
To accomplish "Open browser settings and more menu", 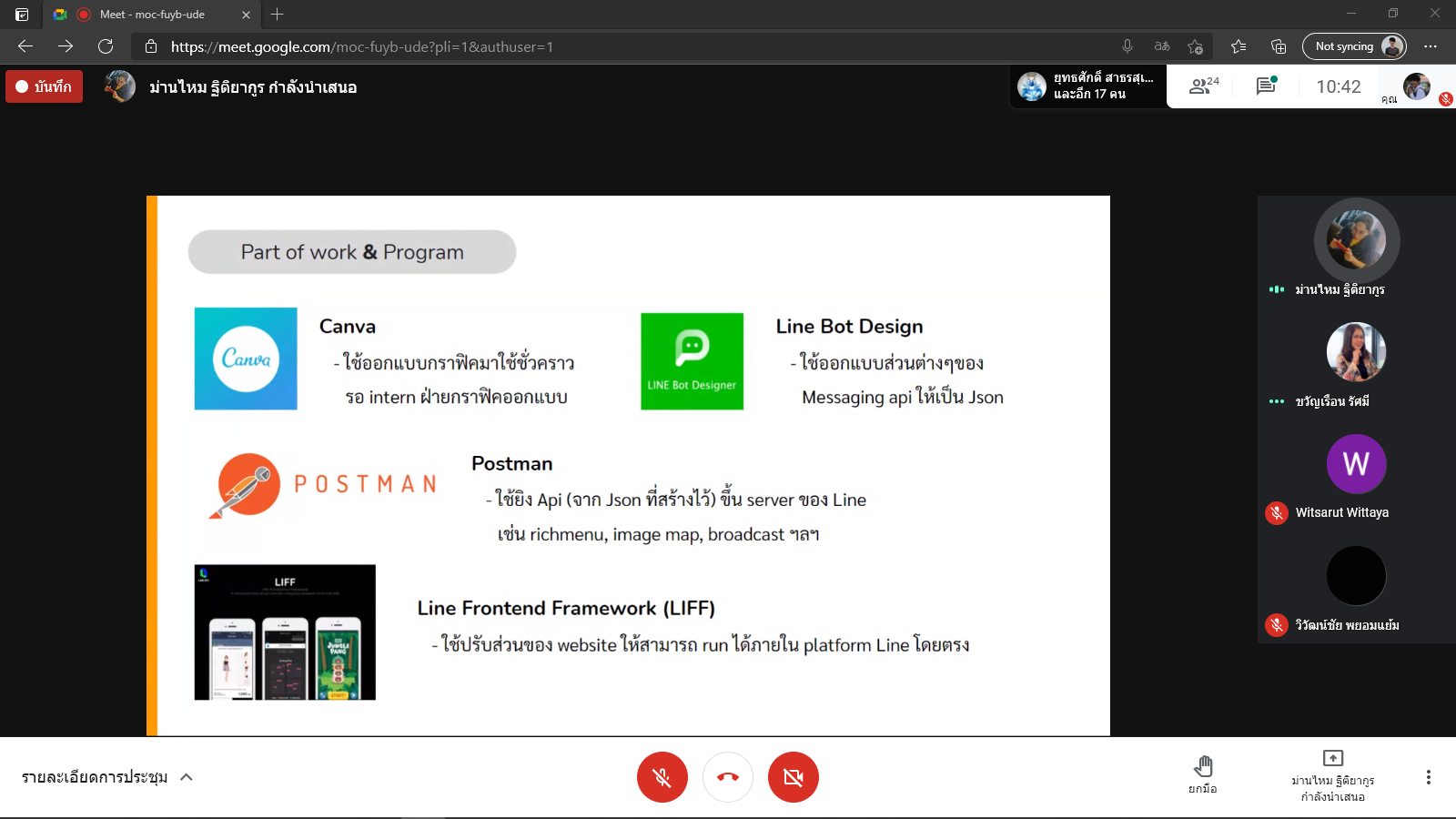I will [1431, 46].
